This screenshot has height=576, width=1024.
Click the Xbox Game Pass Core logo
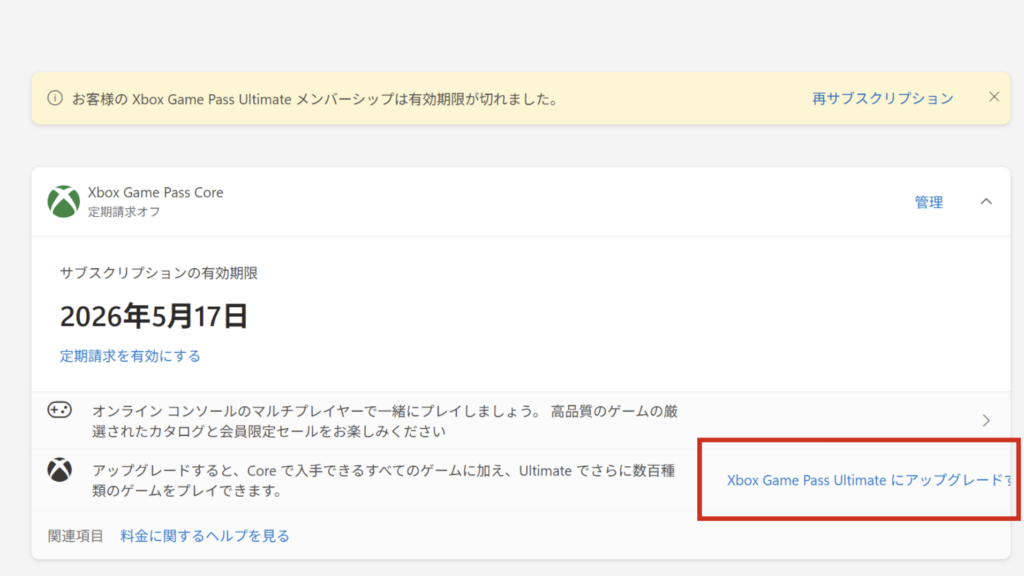coord(63,201)
